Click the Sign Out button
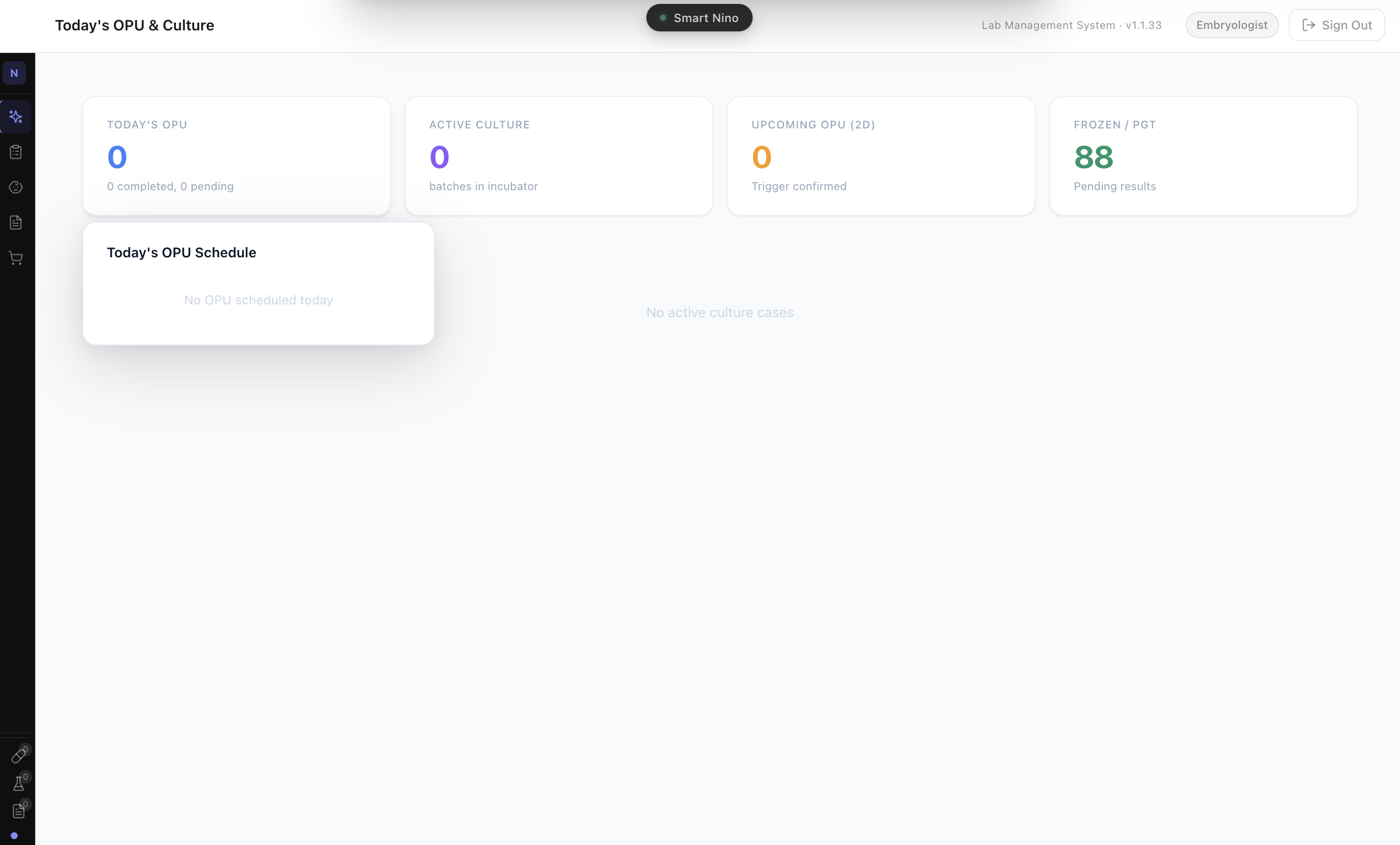The width and height of the screenshot is (1400, 845). pos(1336,25)
